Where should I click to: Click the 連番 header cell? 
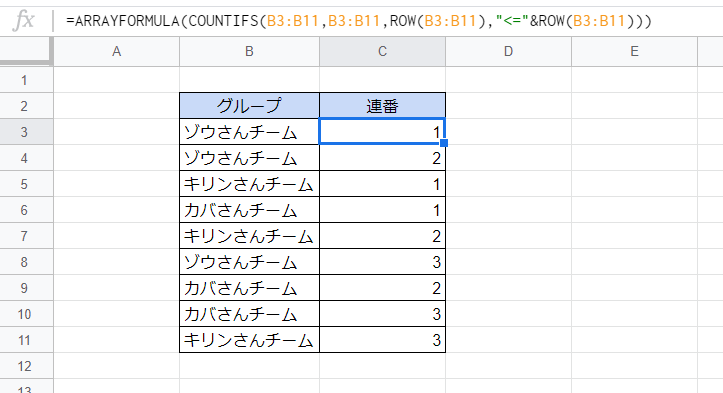point(382,106)
